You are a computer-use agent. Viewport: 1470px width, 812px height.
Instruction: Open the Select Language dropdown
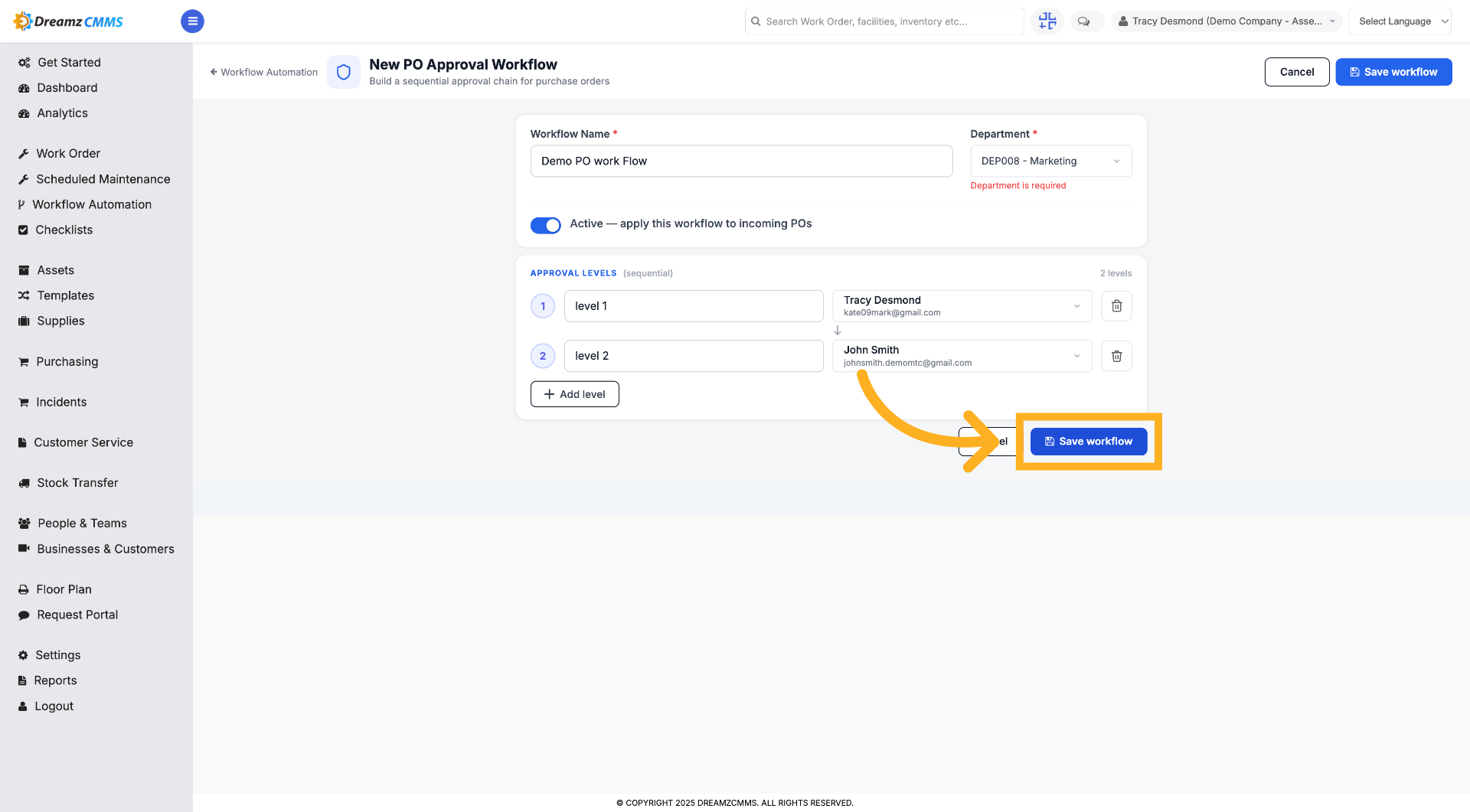click(1400, 21)
